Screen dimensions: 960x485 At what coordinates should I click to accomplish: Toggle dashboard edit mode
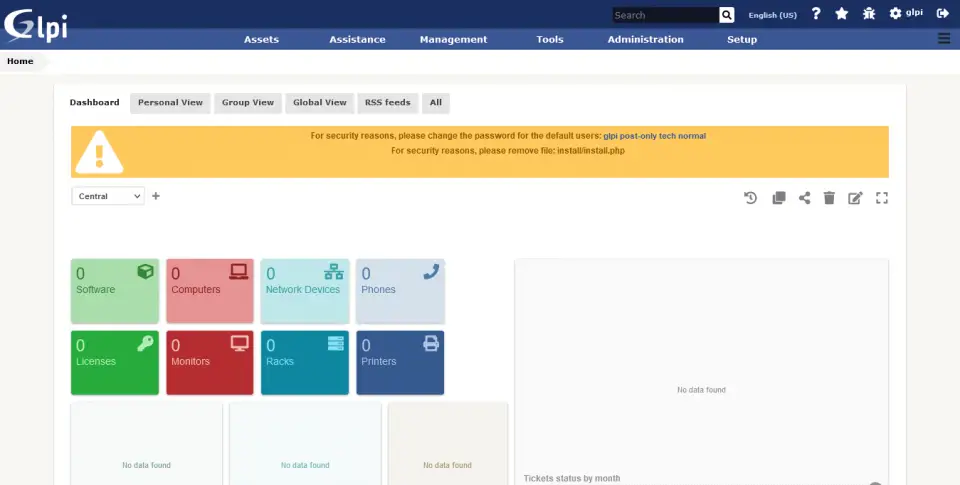855,198
